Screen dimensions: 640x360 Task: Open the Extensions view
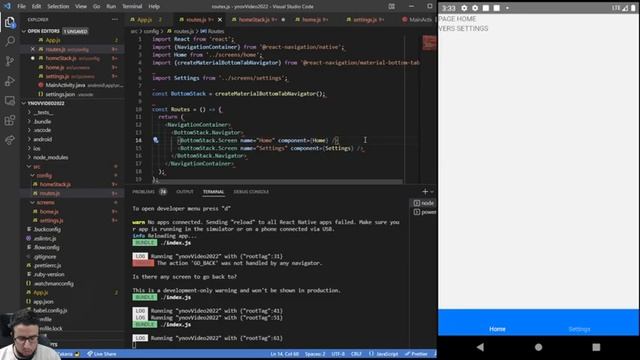10,120
